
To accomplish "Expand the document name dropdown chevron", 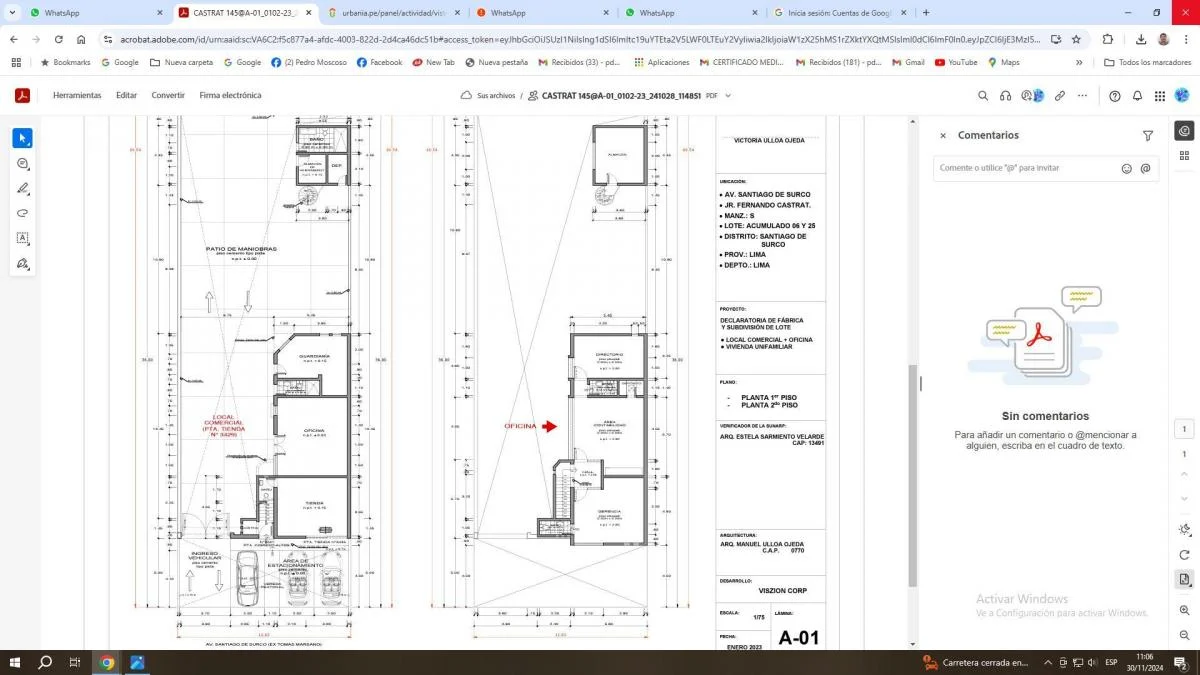I will pyautogui.click(x=728, y=96).
